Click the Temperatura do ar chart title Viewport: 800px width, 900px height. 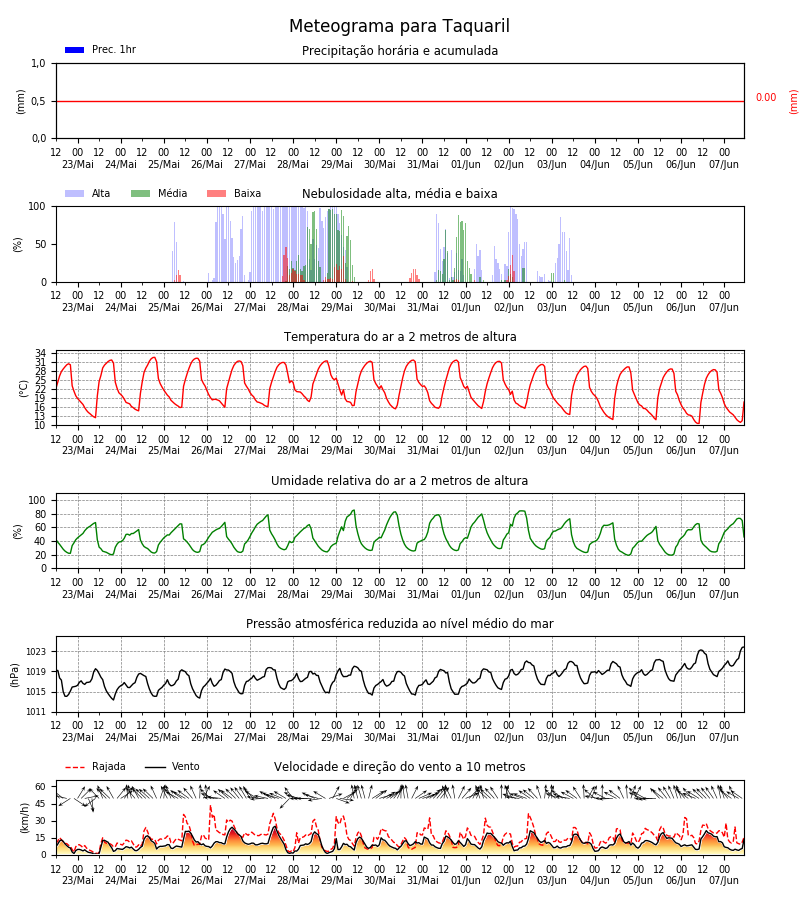(400, 336)
